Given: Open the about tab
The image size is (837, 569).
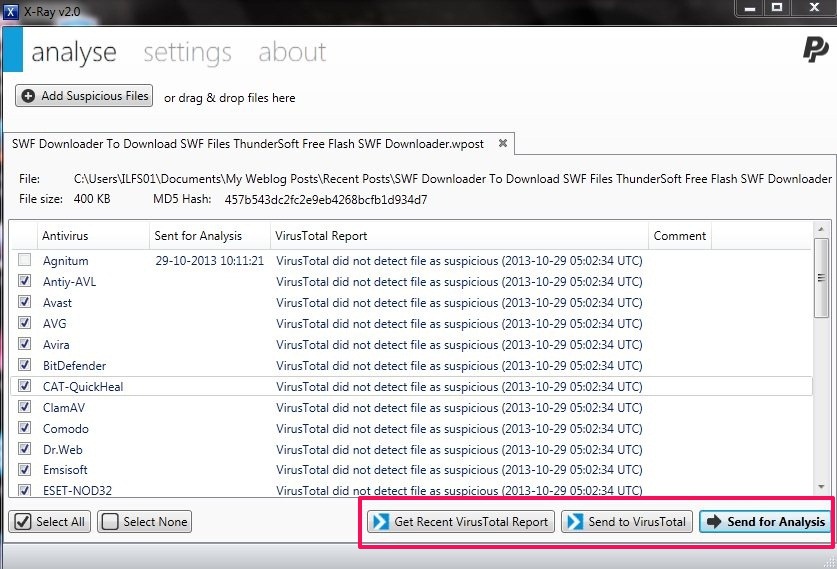Looking at the screenshot, I should coord(292,52).
